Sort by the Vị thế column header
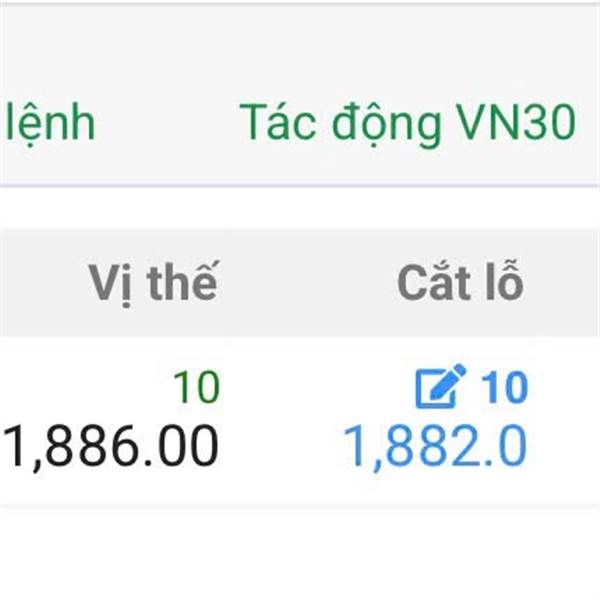 (x=153, y=282)
